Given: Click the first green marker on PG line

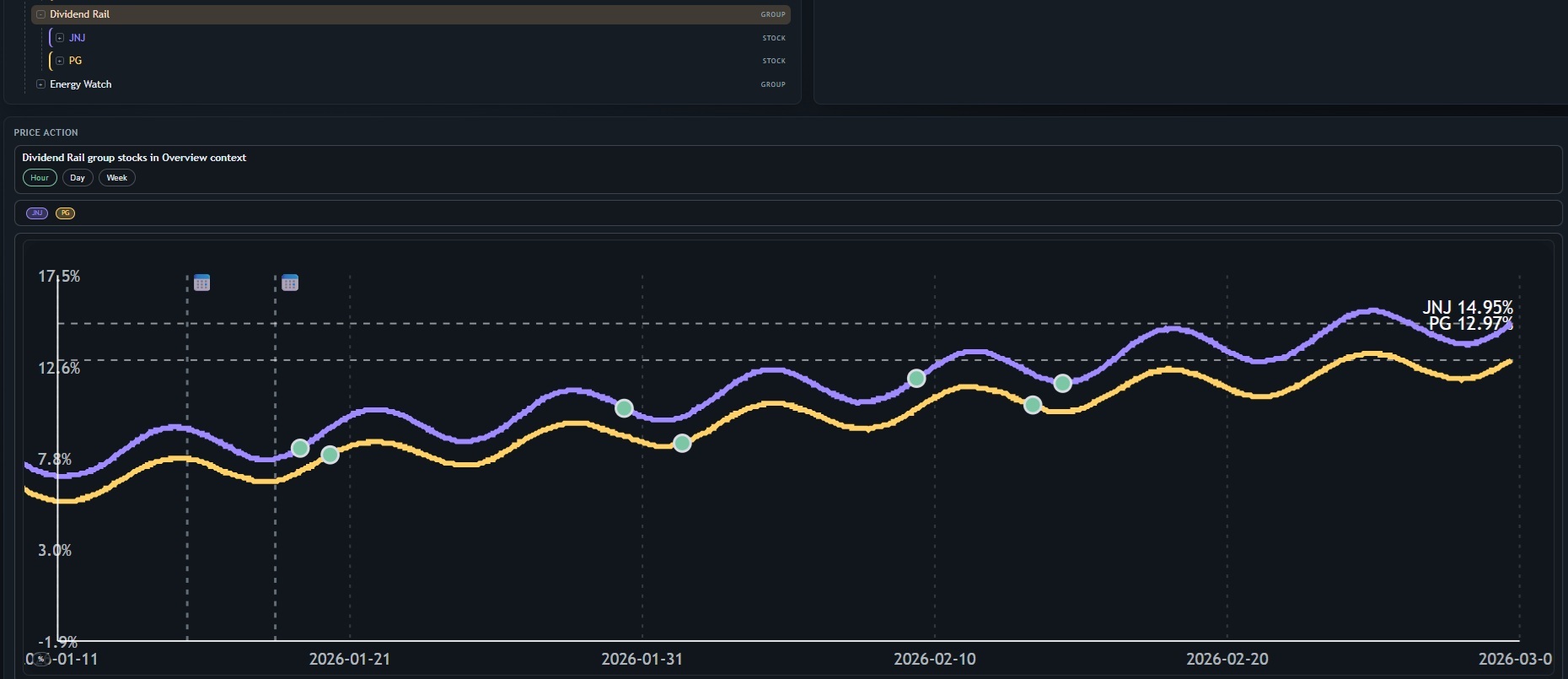Looking at the screenshot, I should click(330, 455).
